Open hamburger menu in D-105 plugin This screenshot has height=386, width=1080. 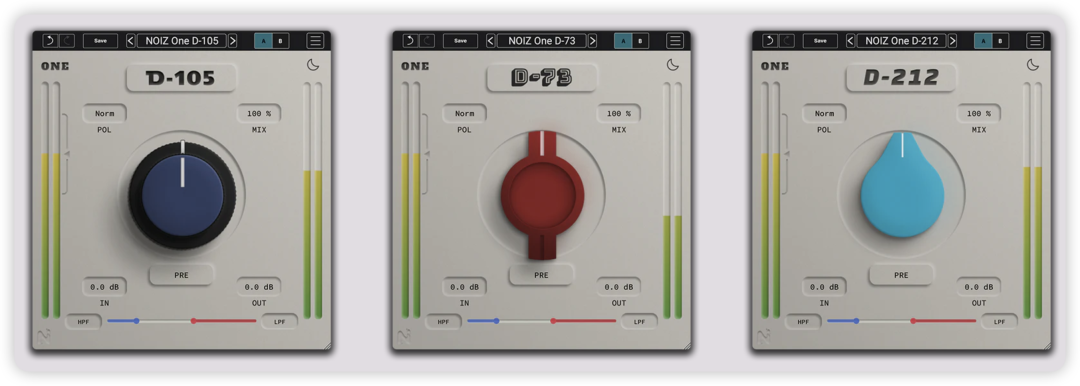(x=315, y=41)
